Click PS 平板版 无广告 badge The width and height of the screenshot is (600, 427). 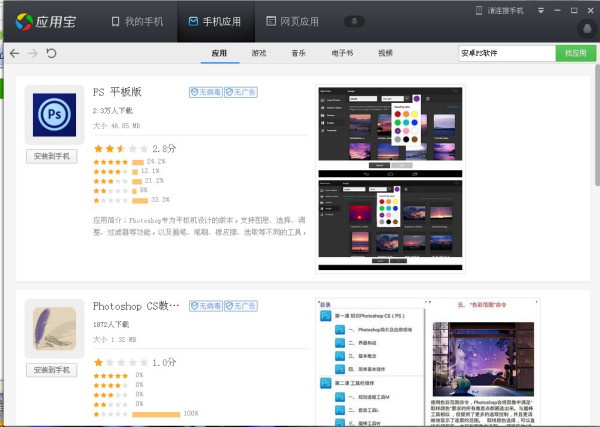[x=241, y=92]
